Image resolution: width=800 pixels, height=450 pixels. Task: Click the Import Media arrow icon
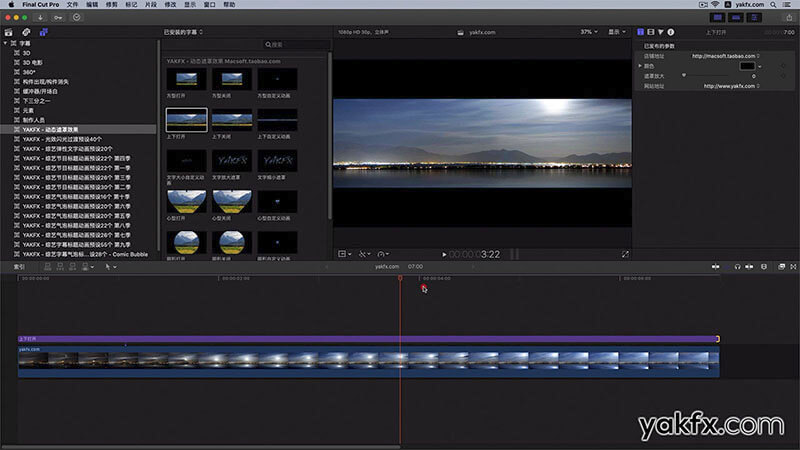pyautogui.click(x=40, y=17)
